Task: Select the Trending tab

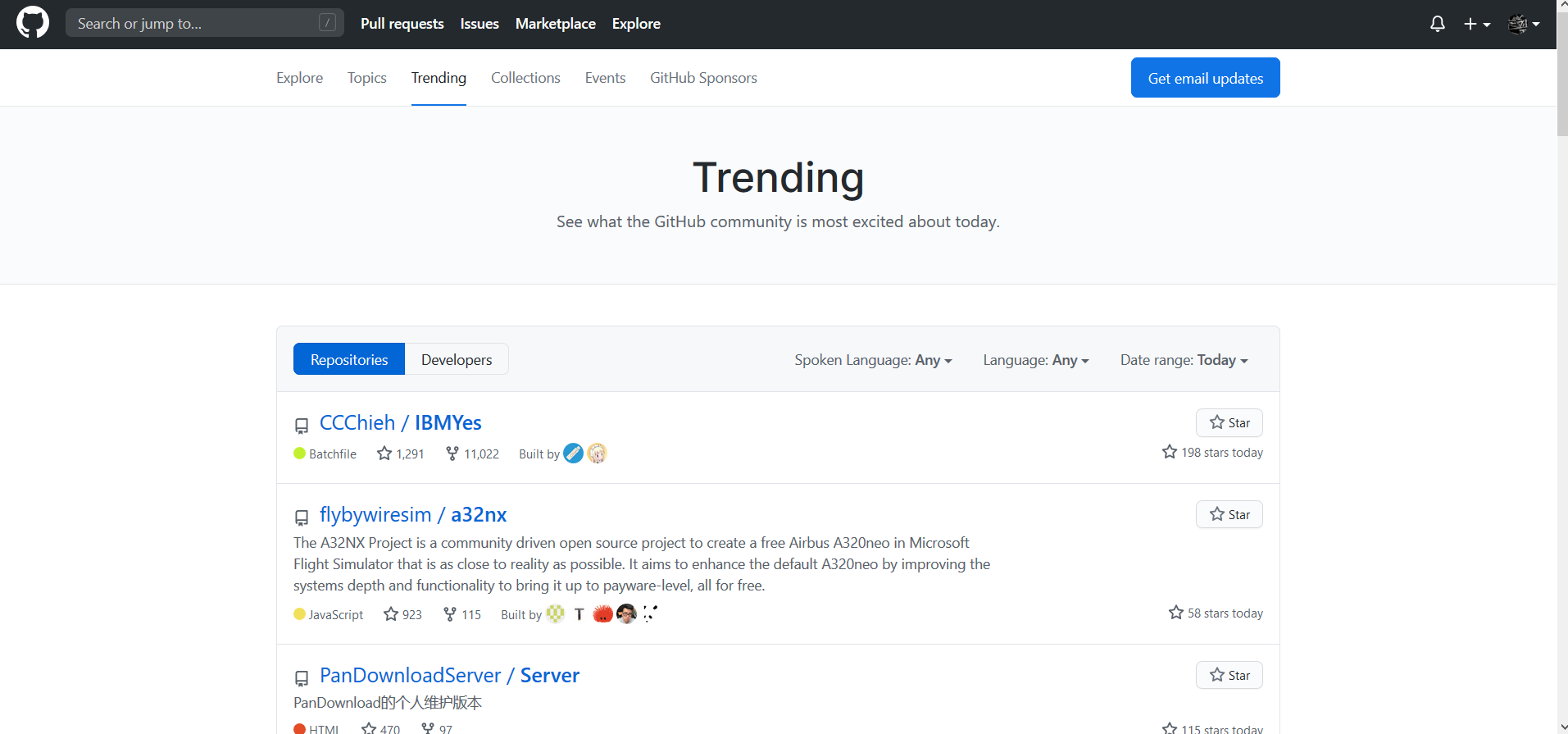Action: coord(439,78)
